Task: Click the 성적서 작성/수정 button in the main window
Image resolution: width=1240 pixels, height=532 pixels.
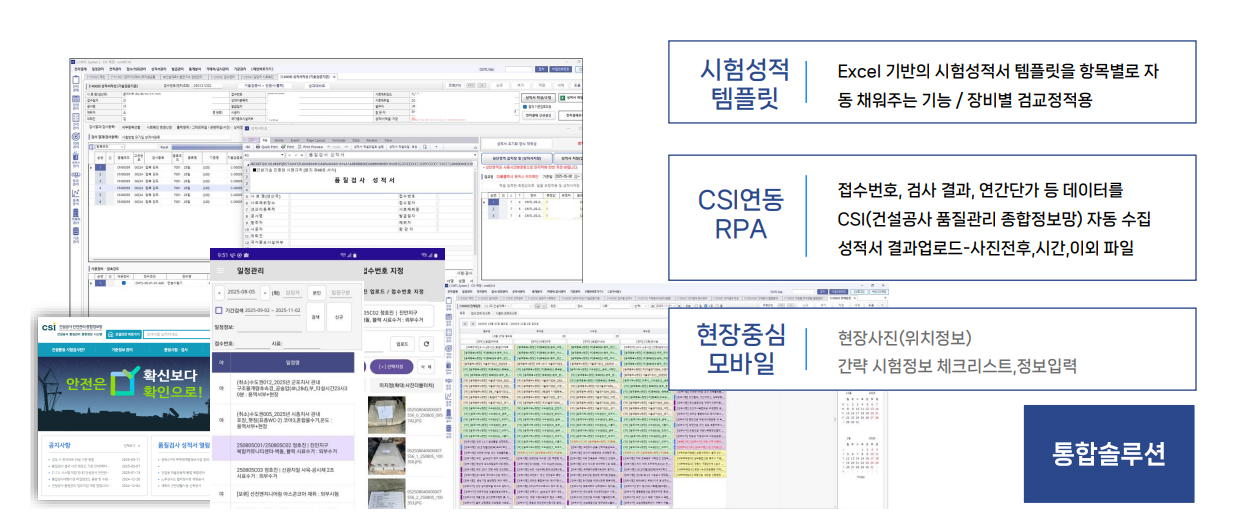Action: 538,98
